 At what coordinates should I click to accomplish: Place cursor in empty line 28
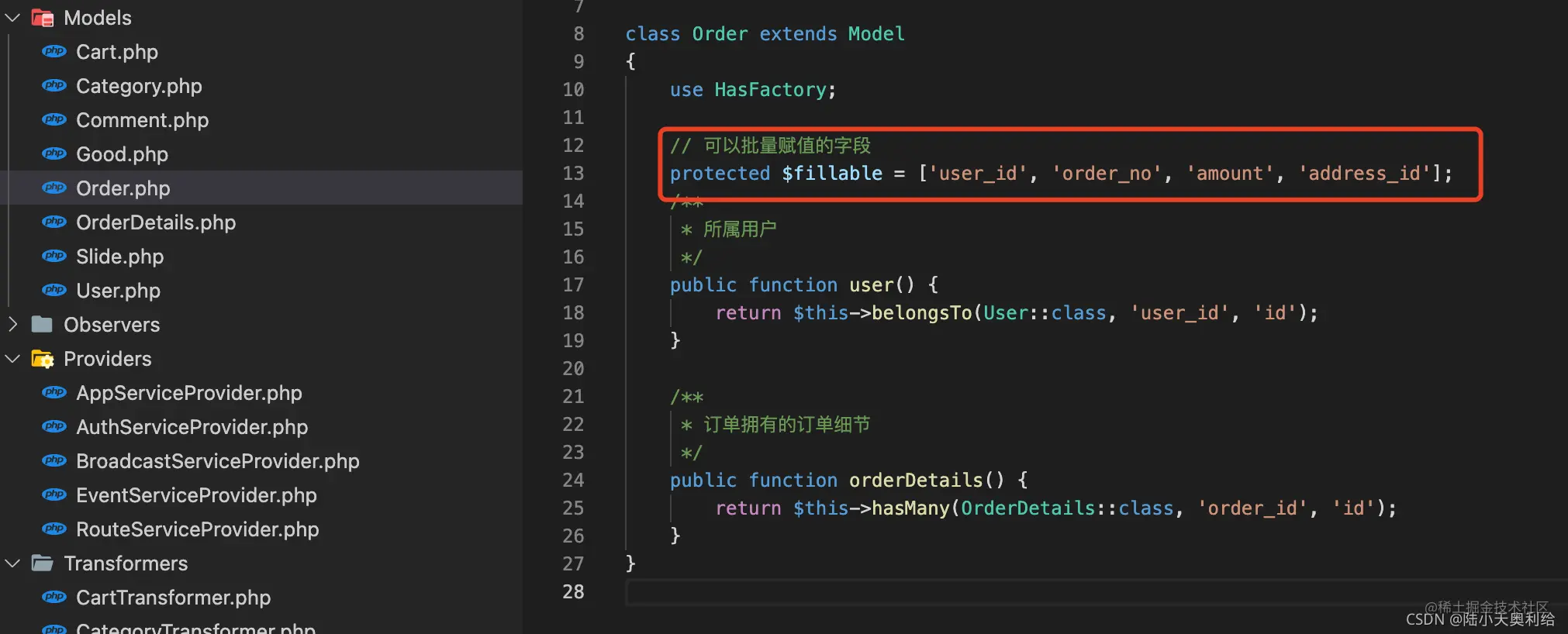pos(1096,592)
